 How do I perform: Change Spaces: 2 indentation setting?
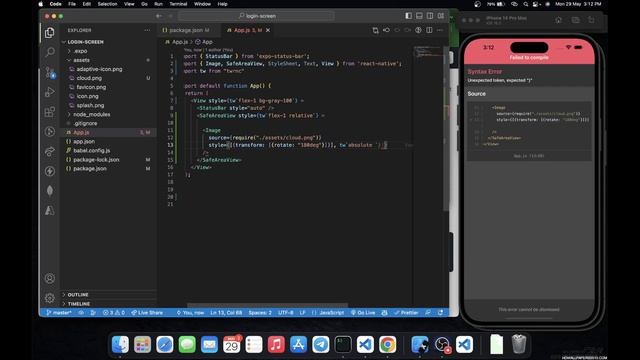tap(260, 313)
